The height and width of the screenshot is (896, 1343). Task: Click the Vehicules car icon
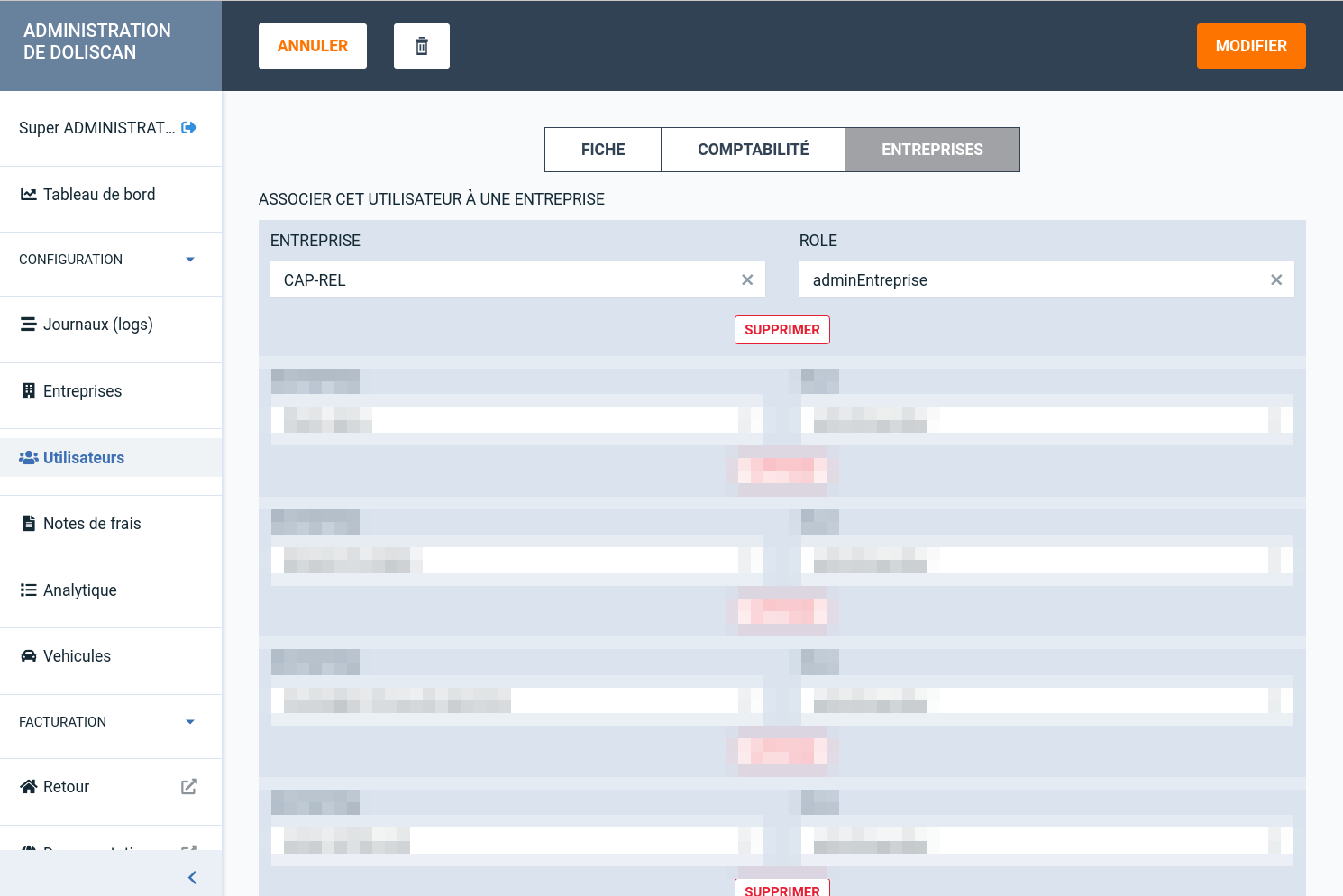29,656
